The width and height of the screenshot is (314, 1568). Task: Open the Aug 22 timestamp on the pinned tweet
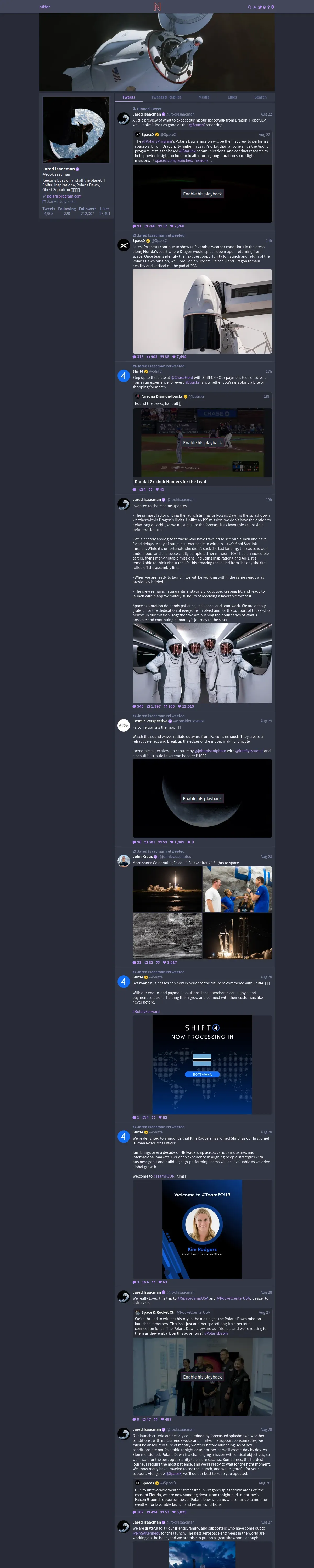266,114
